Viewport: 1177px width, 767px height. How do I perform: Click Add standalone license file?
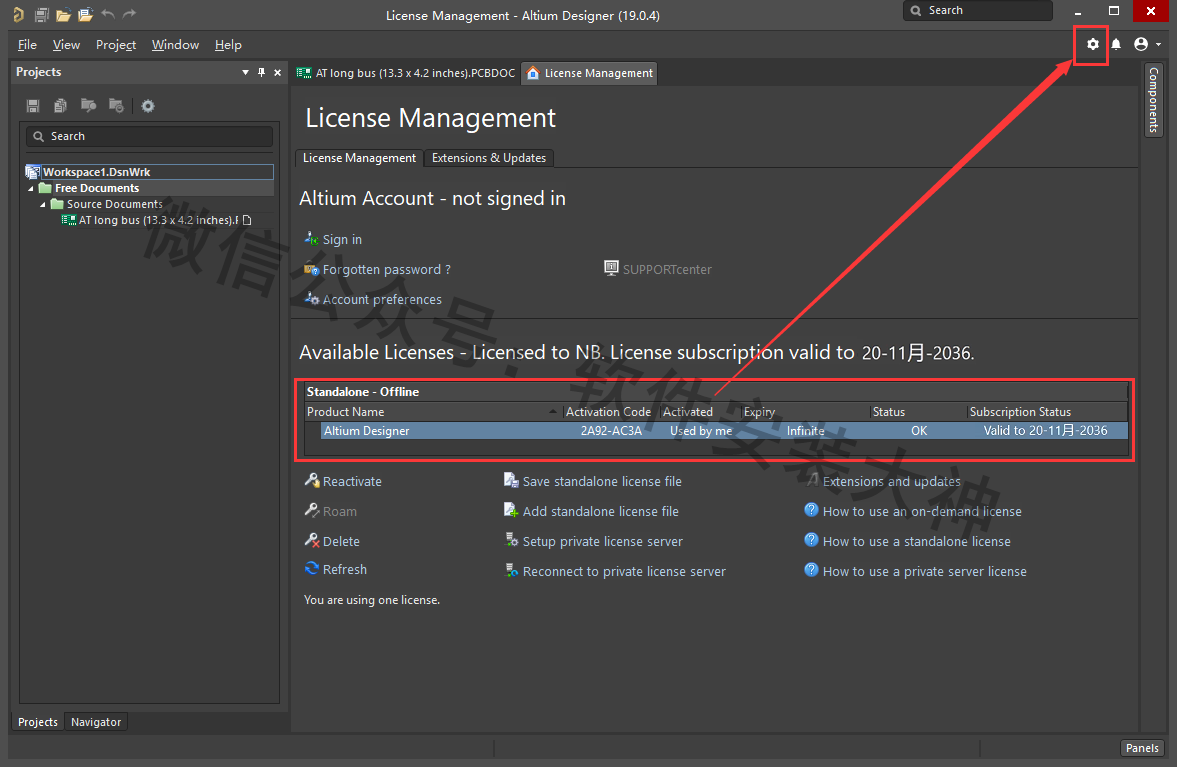(600, 511)
